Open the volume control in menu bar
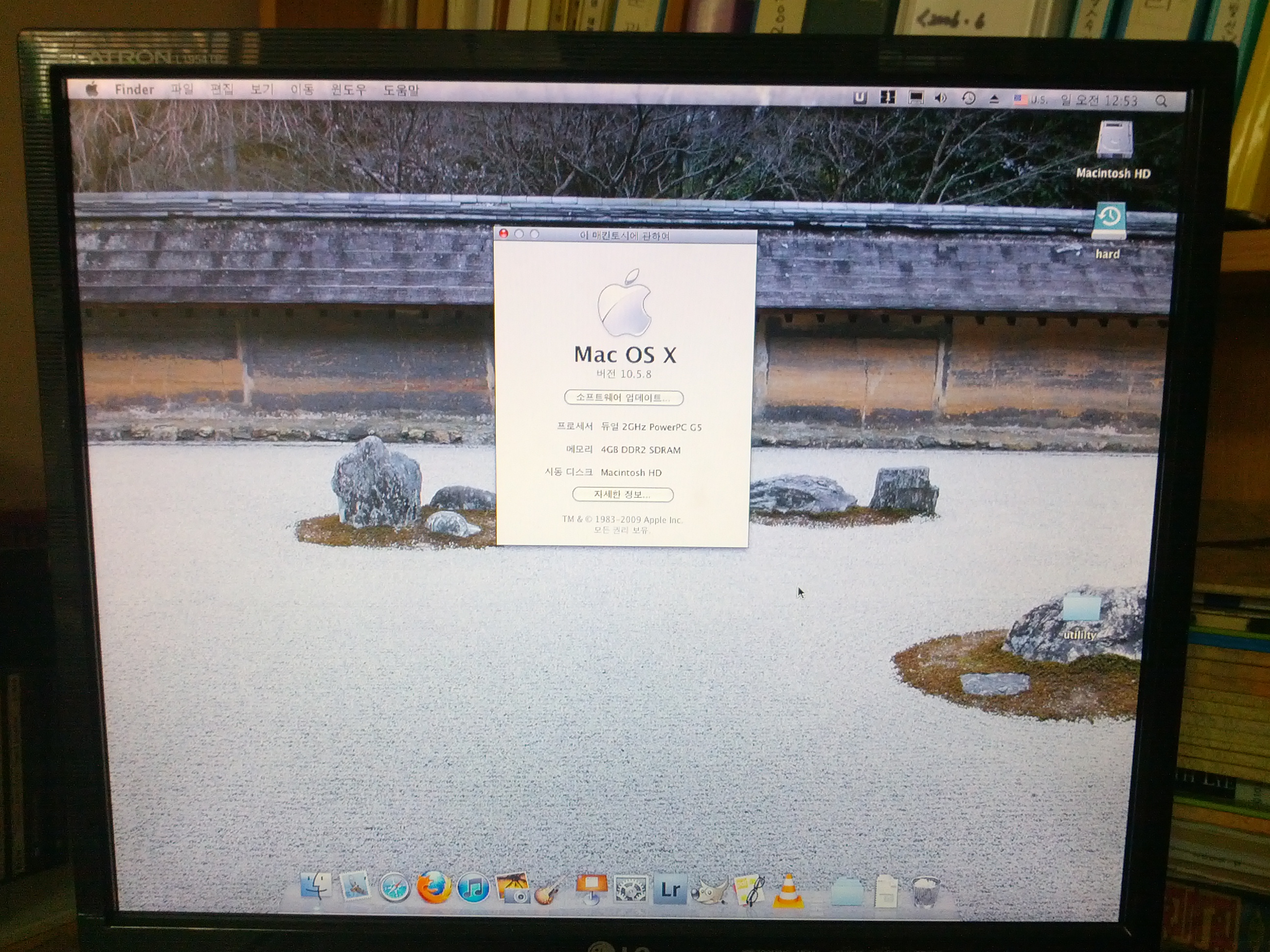Viewport: 1270px width, 952px height. (940, 98)
